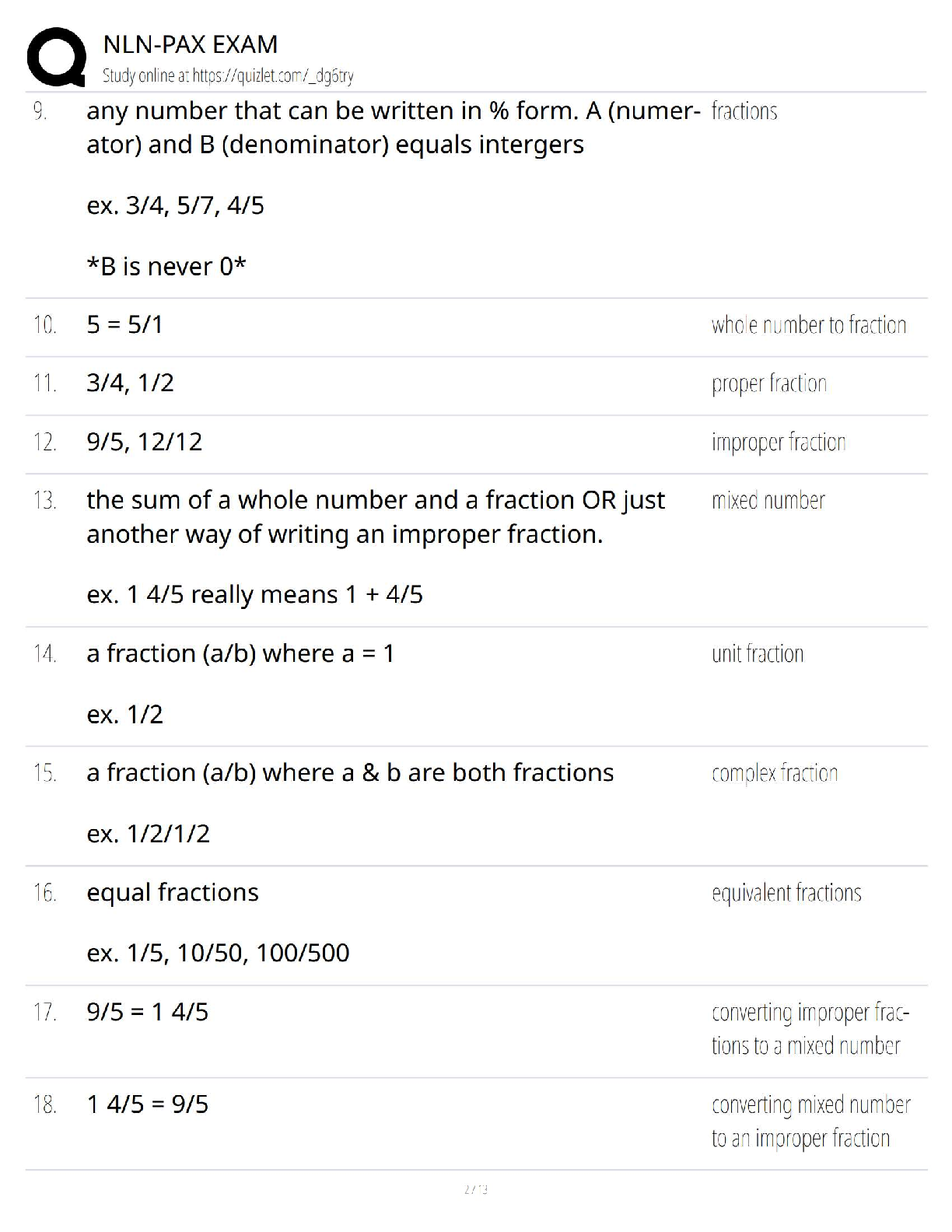Image resolution: width=952 pixels, height=1232 pixels.
Task: Click the 'whole number to fraction' term
Action: pos(809,325)
